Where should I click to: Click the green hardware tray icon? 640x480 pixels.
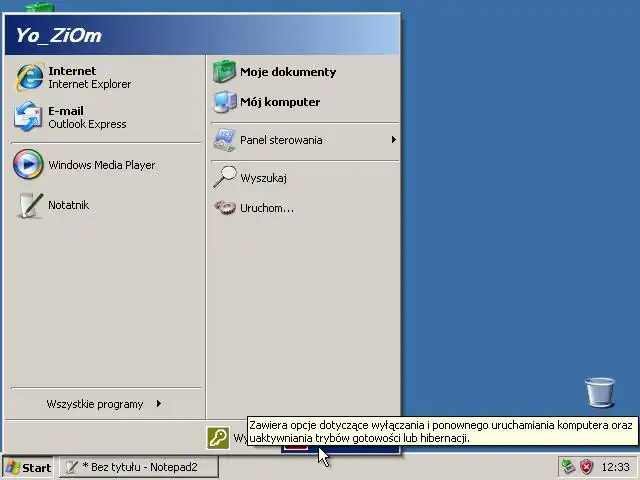point(568,467)
